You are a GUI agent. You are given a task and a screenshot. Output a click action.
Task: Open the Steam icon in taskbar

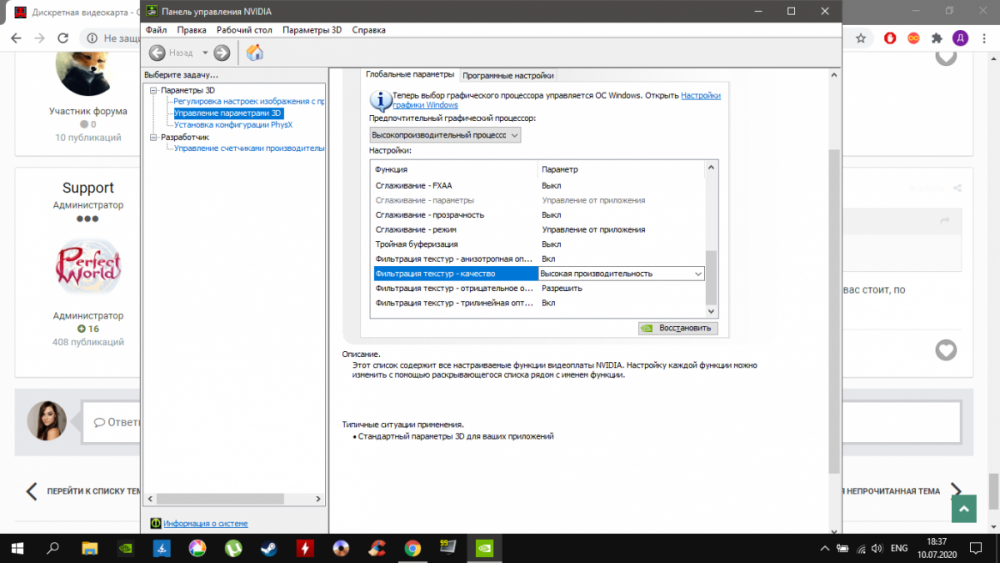[x=269, y=548]
